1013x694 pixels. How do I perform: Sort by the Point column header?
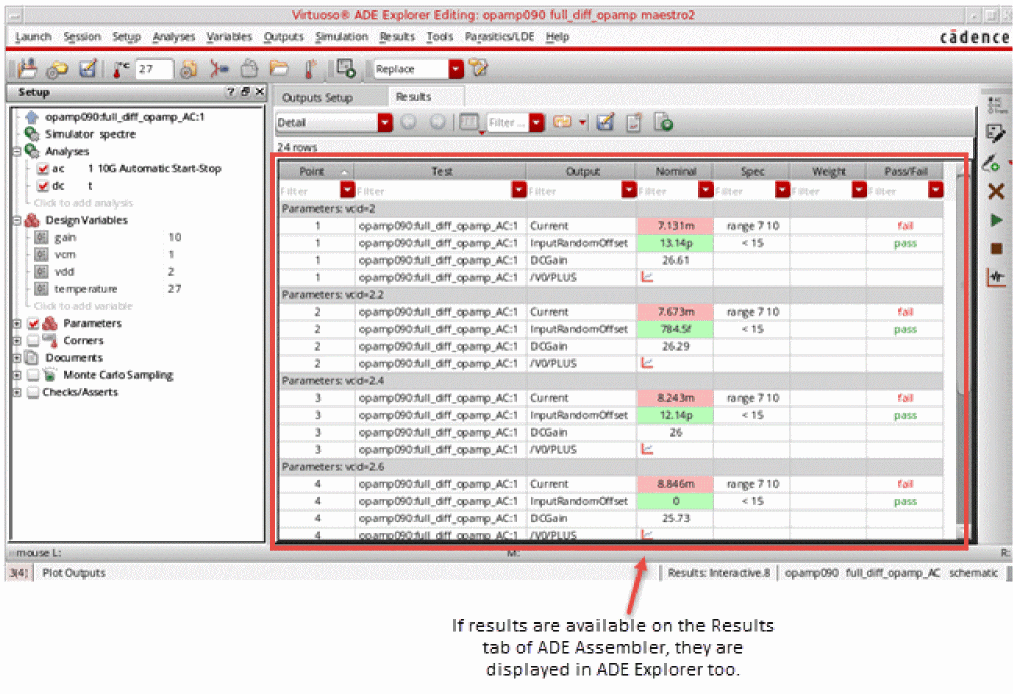[x=317, y=171]
